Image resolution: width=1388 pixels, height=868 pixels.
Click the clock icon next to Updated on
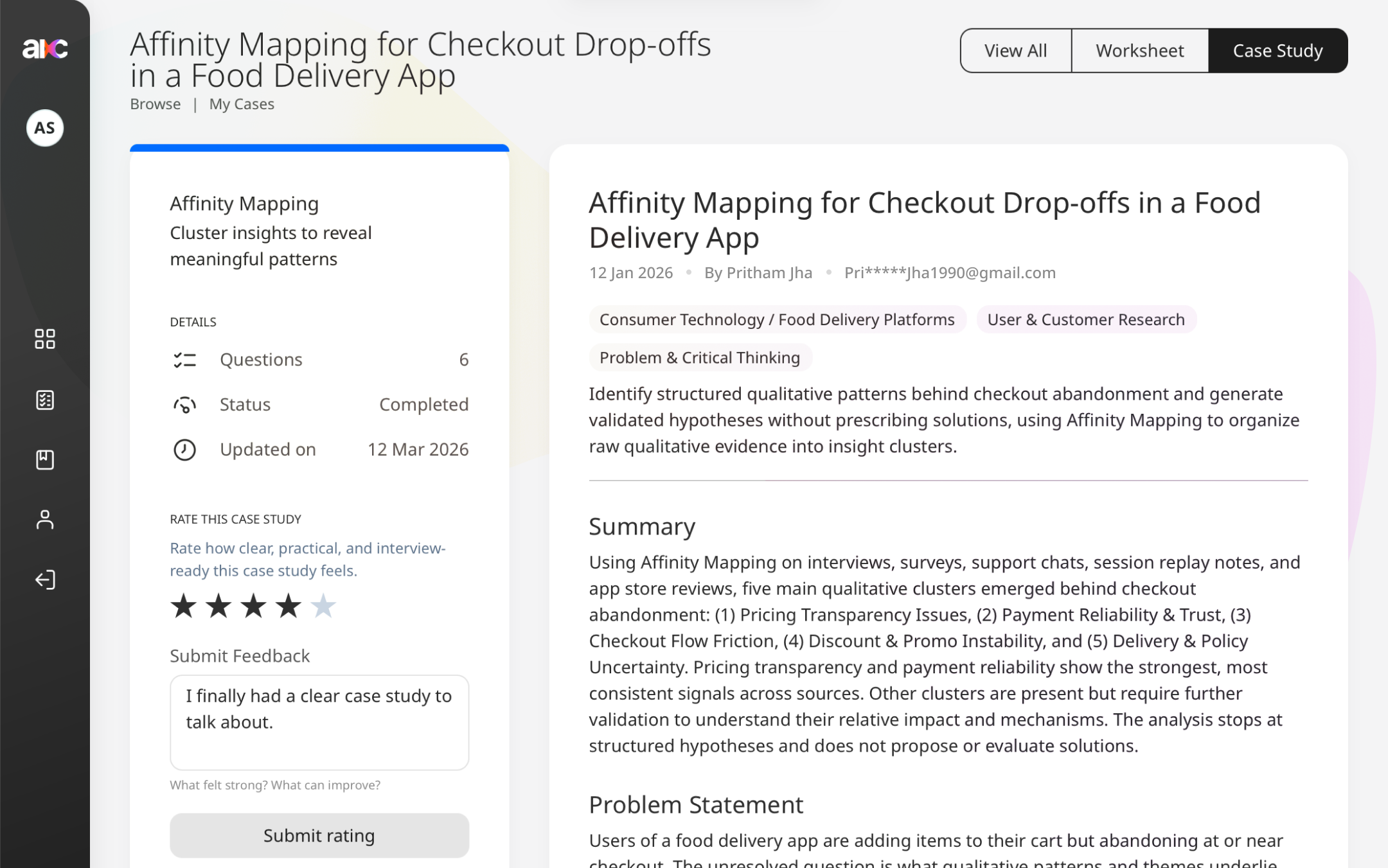click(x=184, y=450)
